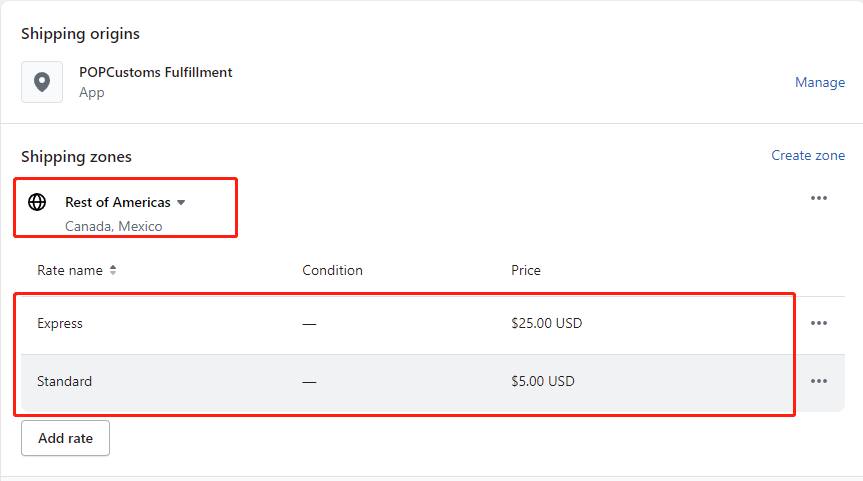Open the three-dot menu for Express rate
Image resolution: width=863 pixels, height=481 pixels.
pos(818,323)
